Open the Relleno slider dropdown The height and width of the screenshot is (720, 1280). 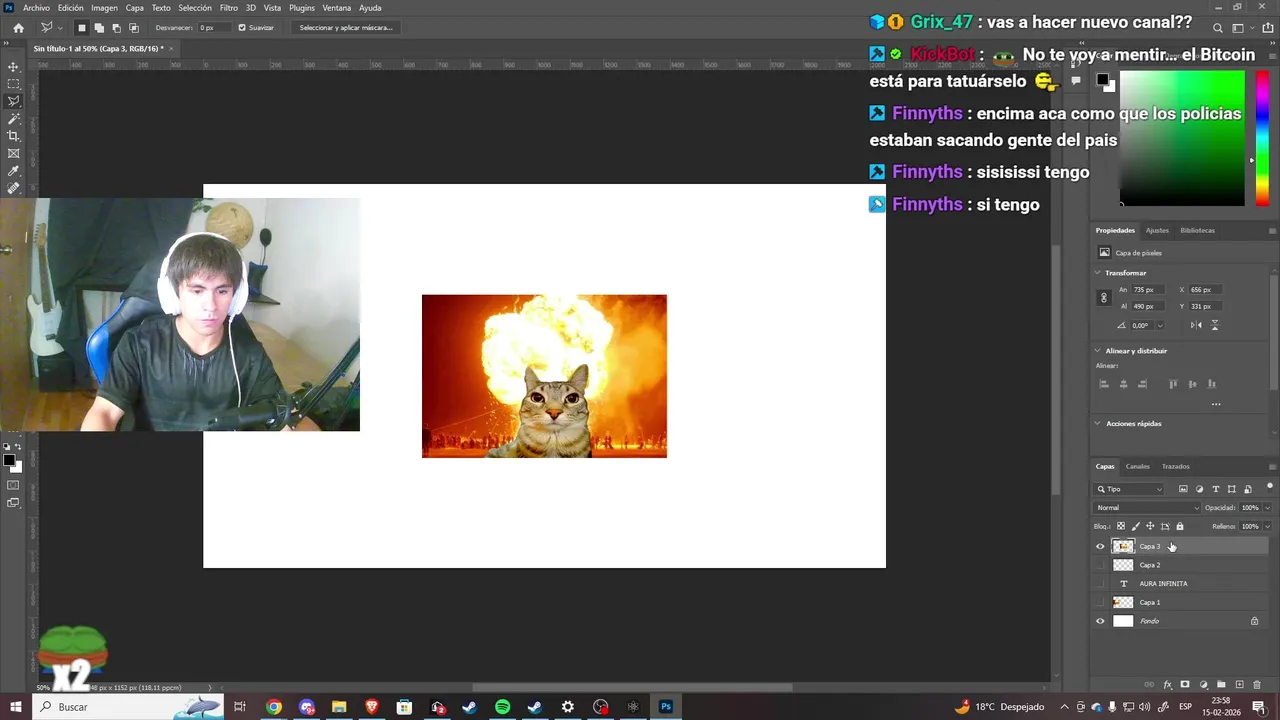point(1267,526)
